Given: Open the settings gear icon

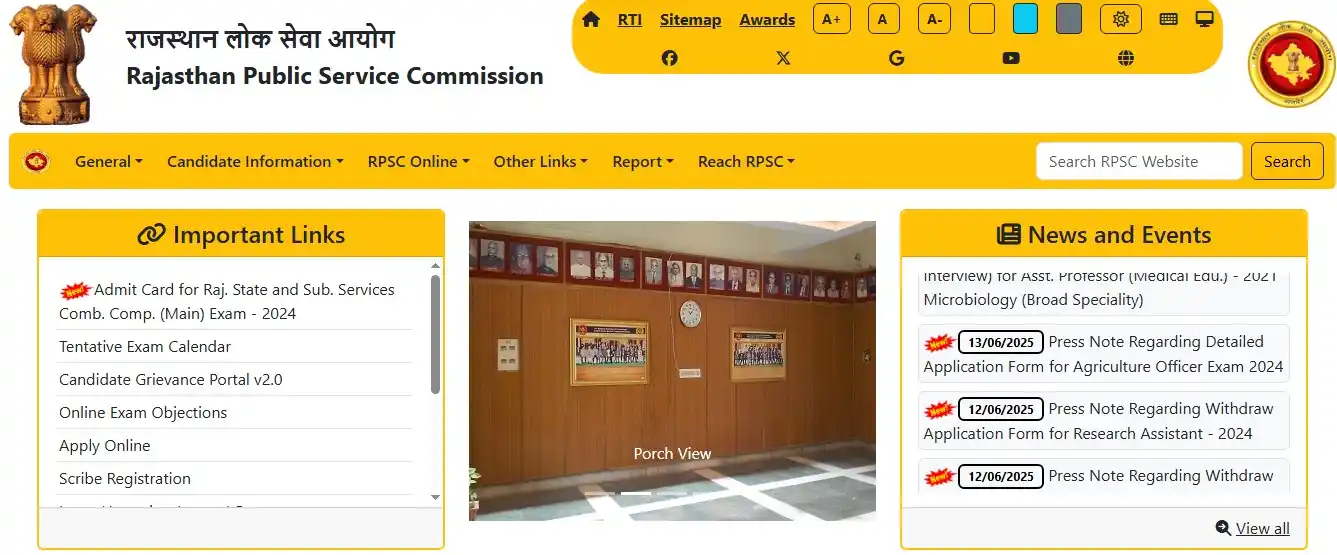Looking at the screenshot, I should point(1121,19).
